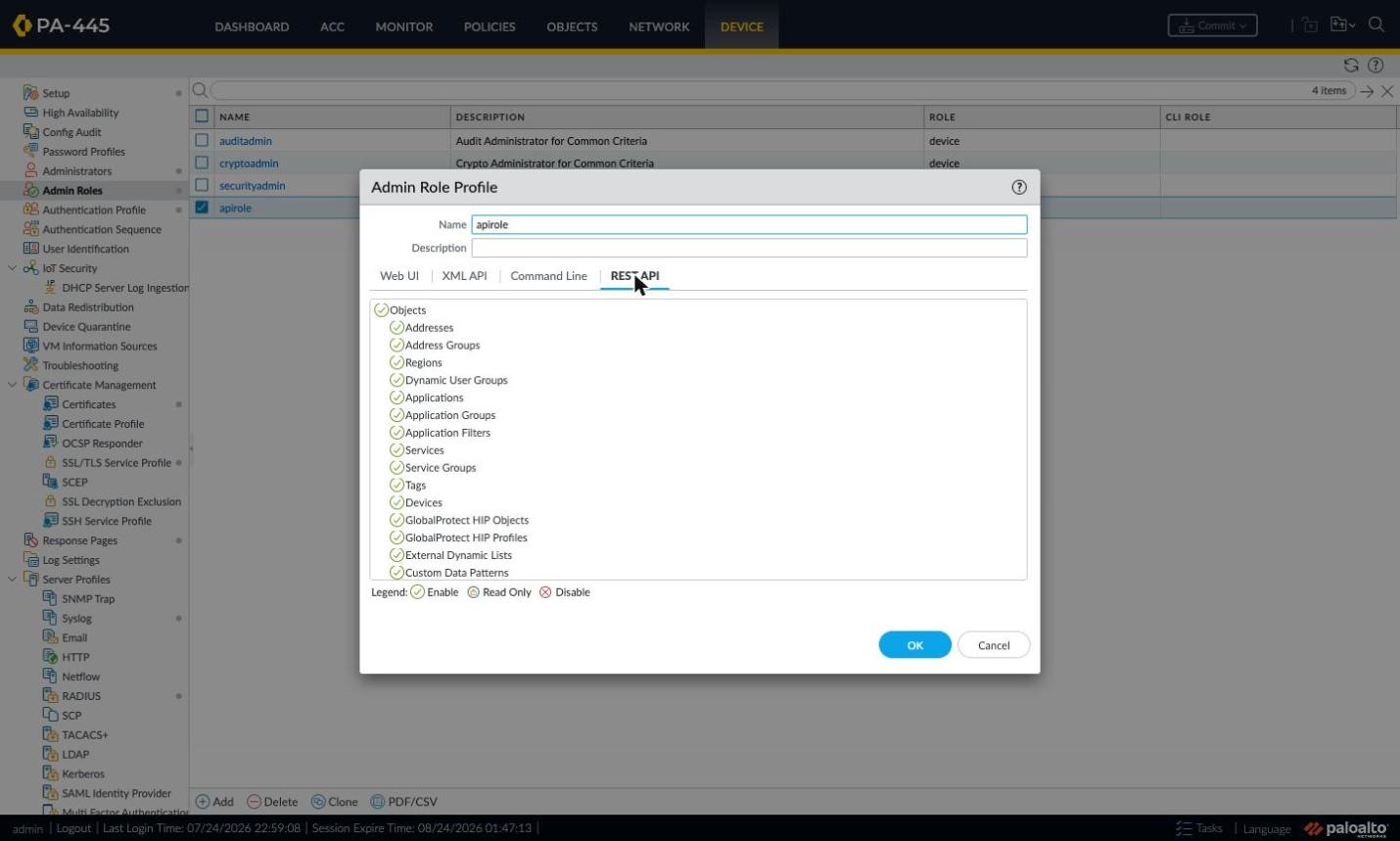Image resolution: width=1400 pixels, height=841 pixels.
Task: Collapse the IoT Security tree node
Action: click(x=12, y=268)
